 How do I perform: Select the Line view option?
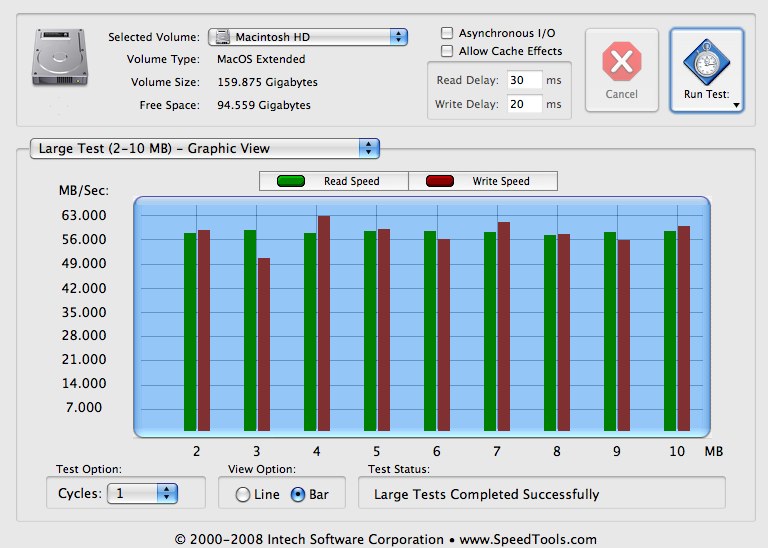[x=242, y=495]
